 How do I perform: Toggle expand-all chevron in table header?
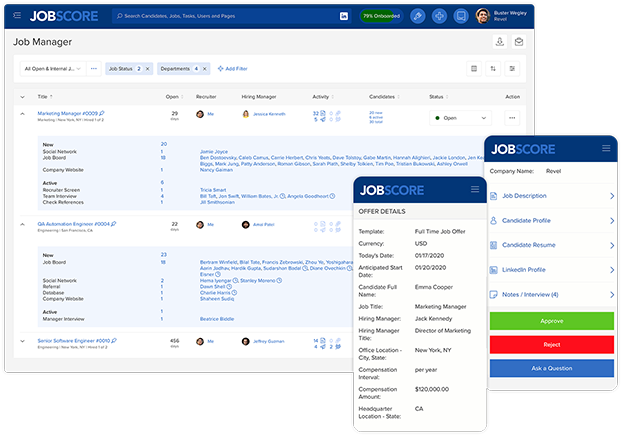(22, 97)
